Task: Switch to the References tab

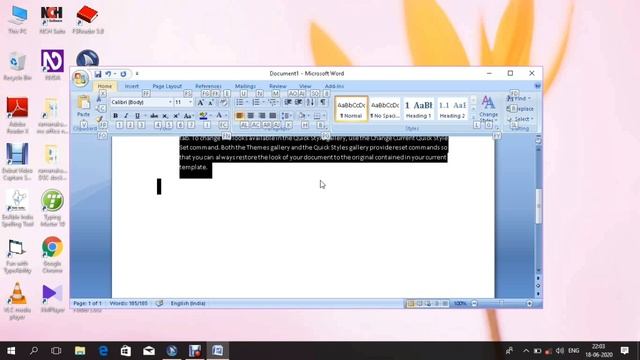Action: coord(208,86)
